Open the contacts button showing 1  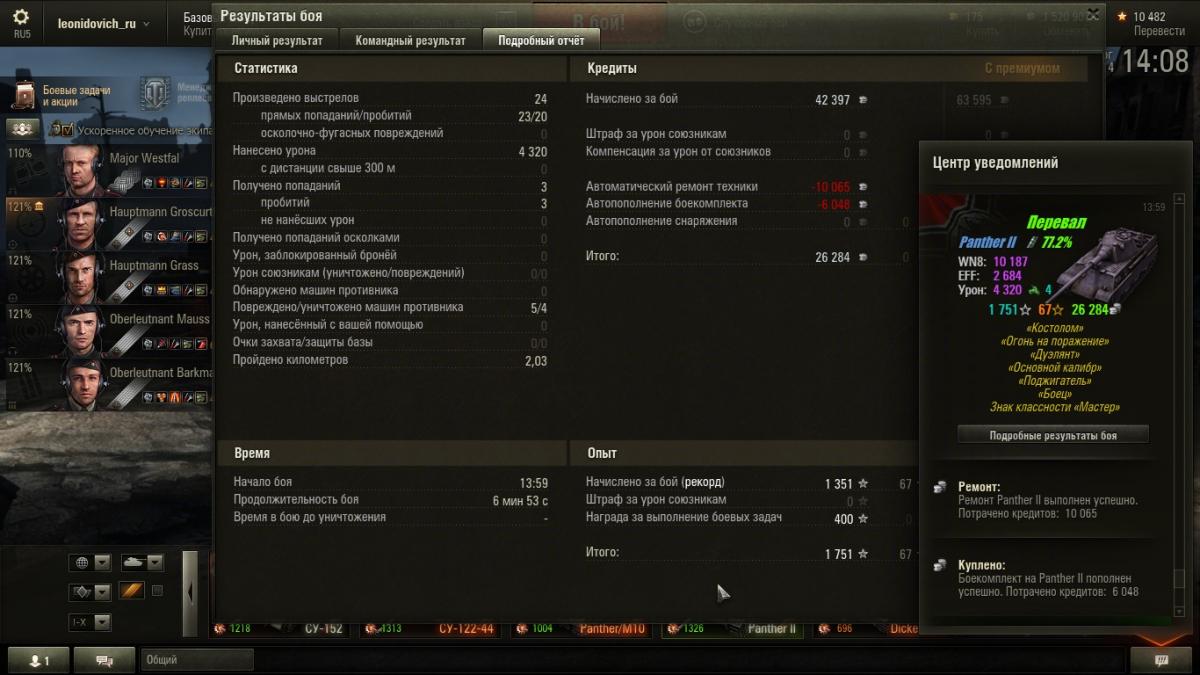(x=40, y=660)
